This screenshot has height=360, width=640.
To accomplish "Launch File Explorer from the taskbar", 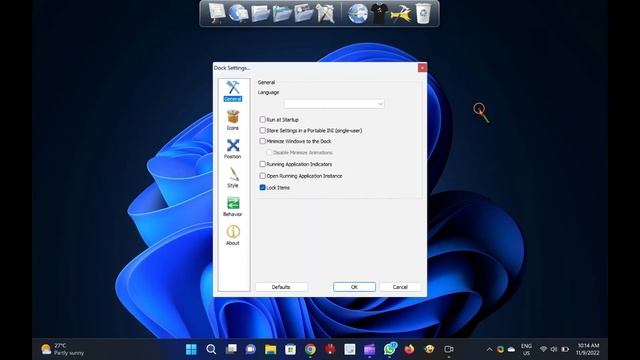I will (270, 349).
